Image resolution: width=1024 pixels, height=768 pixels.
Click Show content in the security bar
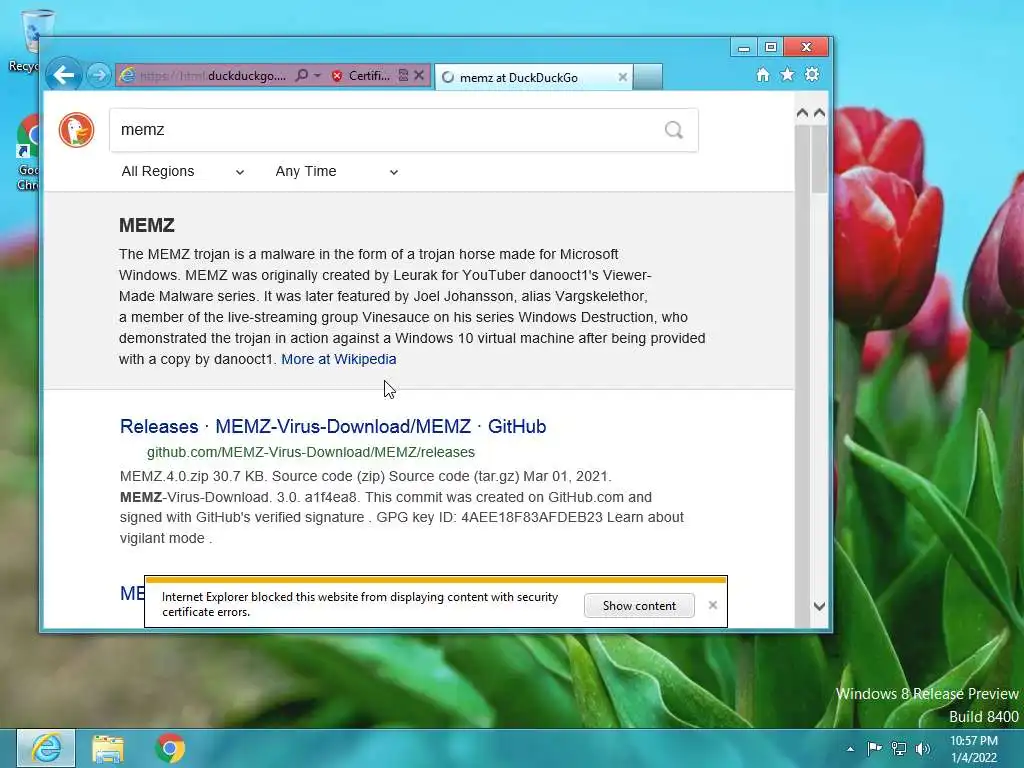point(639,605)
